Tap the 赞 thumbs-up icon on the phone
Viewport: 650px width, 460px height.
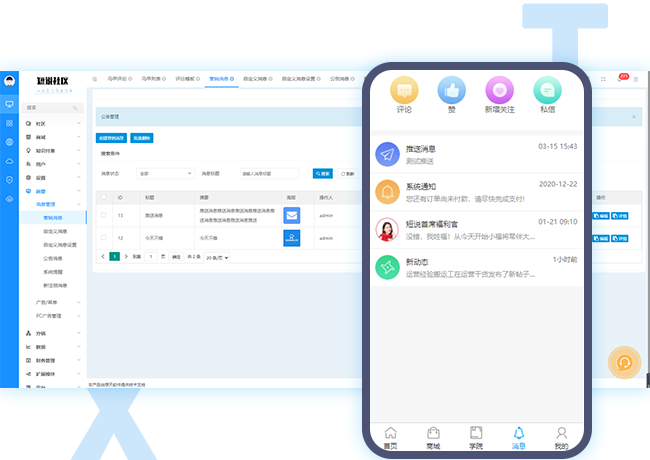pyautogui.click(x=451, y=90)
